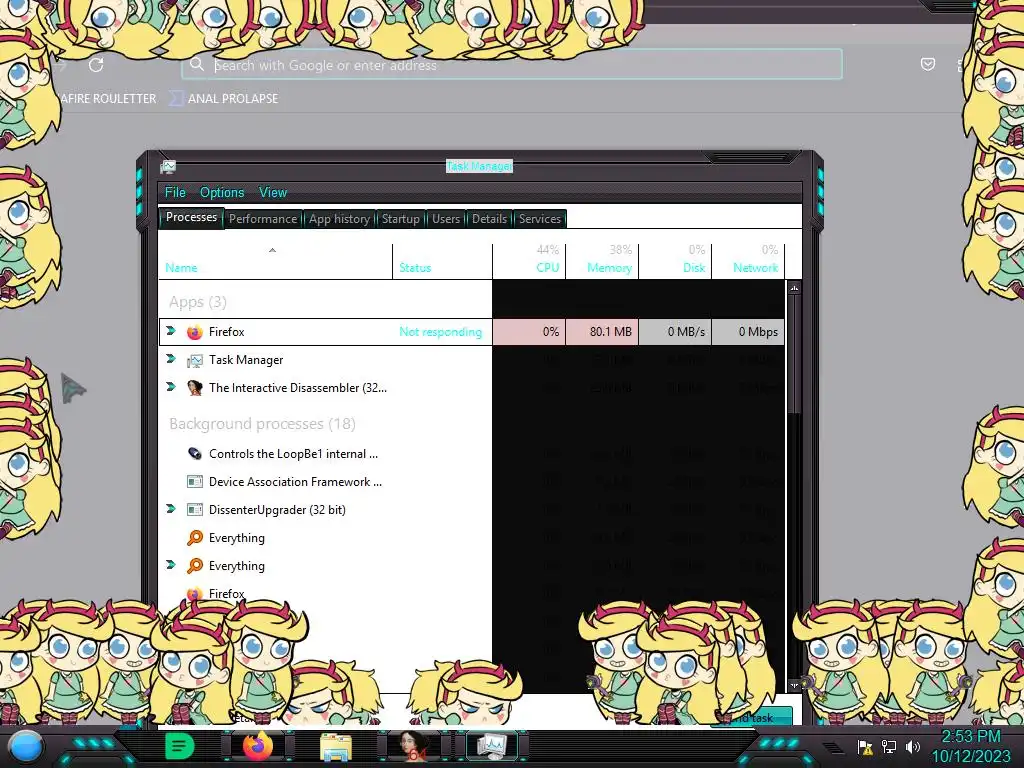Select Firefox's 0 MB/s disk cell

click(x=675, y=332)
